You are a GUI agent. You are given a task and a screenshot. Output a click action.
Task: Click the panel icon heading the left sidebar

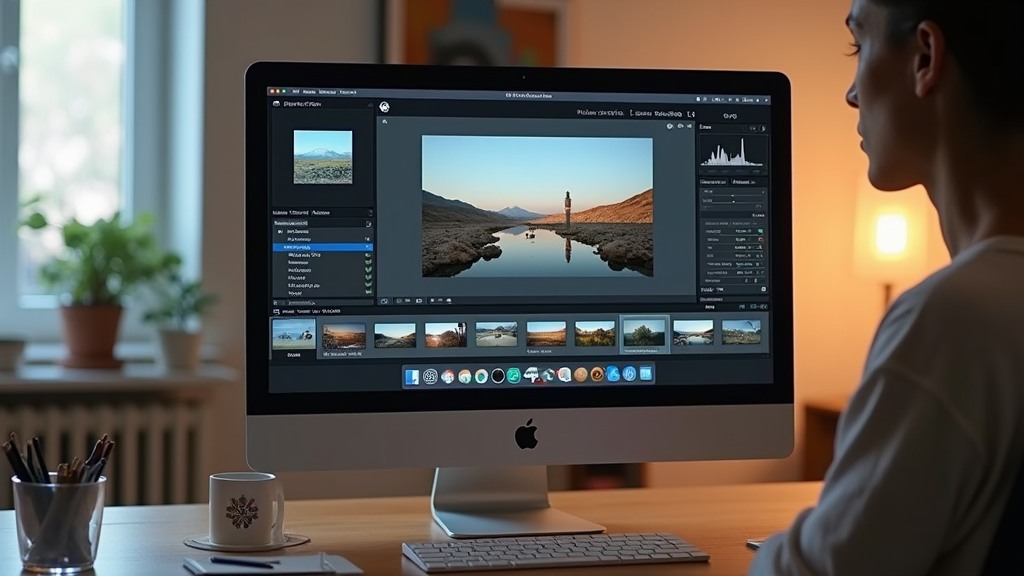277,104
